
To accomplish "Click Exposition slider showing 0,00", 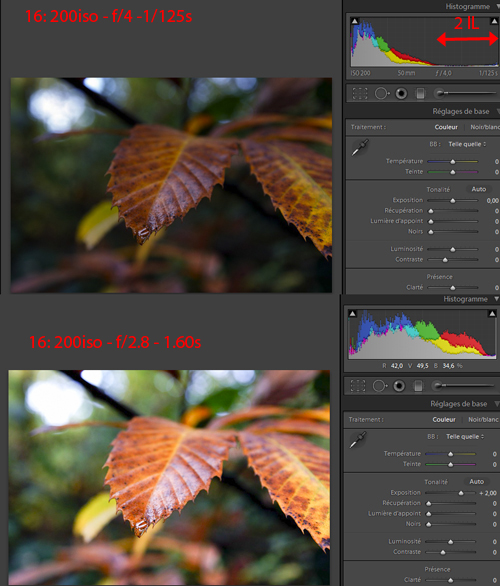I will pos(453,201).
